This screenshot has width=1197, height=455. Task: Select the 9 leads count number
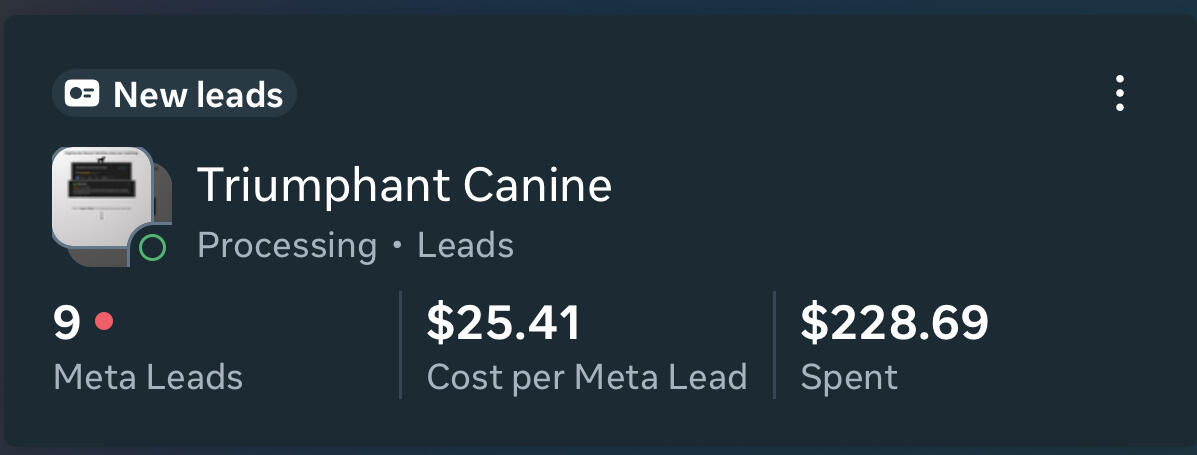point(66,323)
